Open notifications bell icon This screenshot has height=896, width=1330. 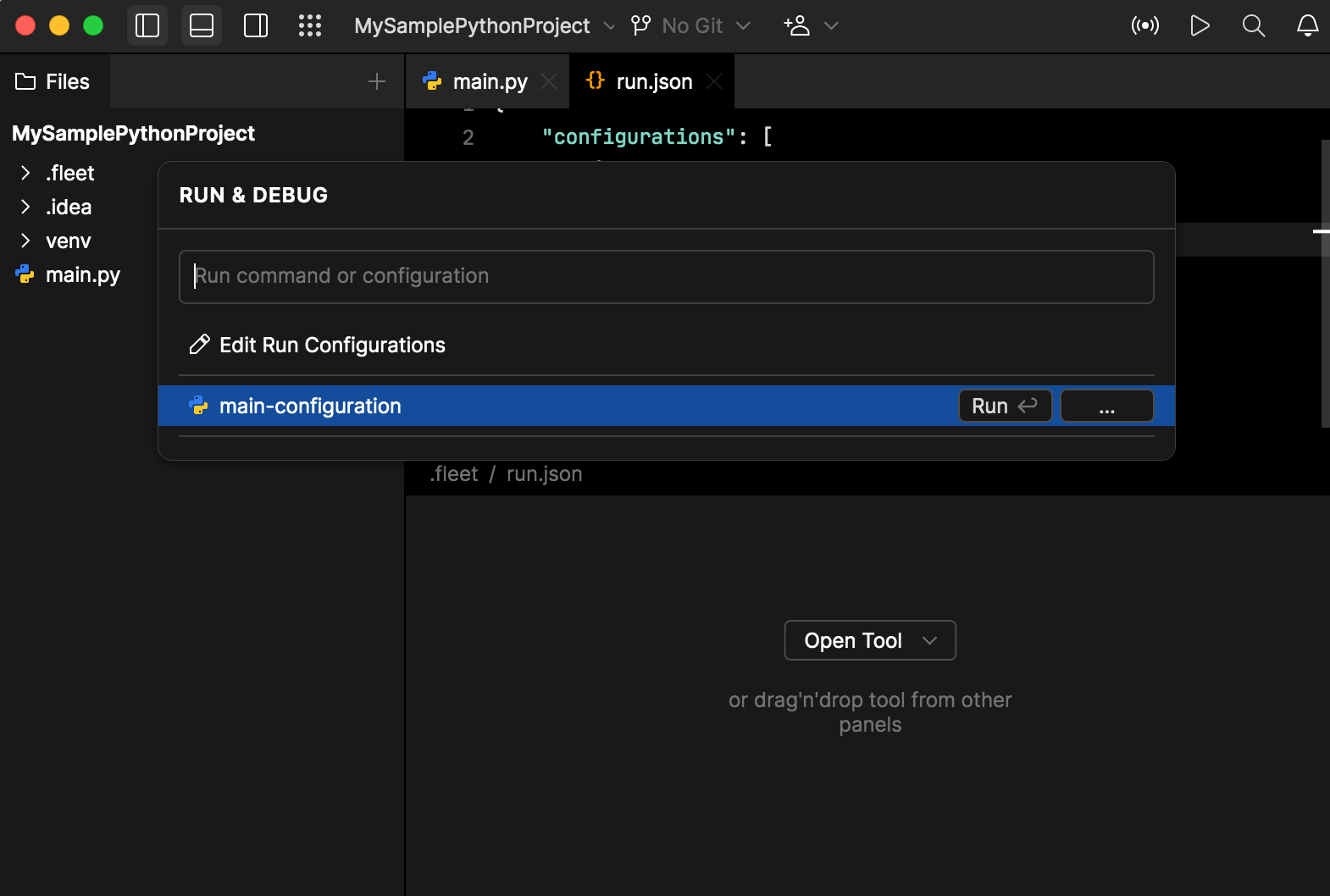[x=1308, y=25]
